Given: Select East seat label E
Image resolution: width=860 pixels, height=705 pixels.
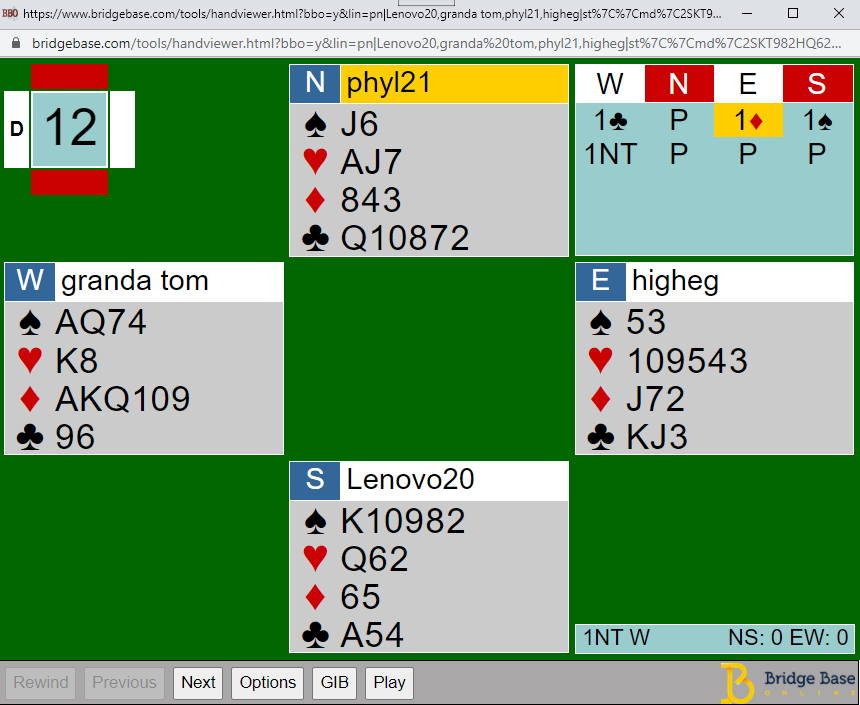Looking at the screenshot, I should pyautogui.click(x=601, y=281).
